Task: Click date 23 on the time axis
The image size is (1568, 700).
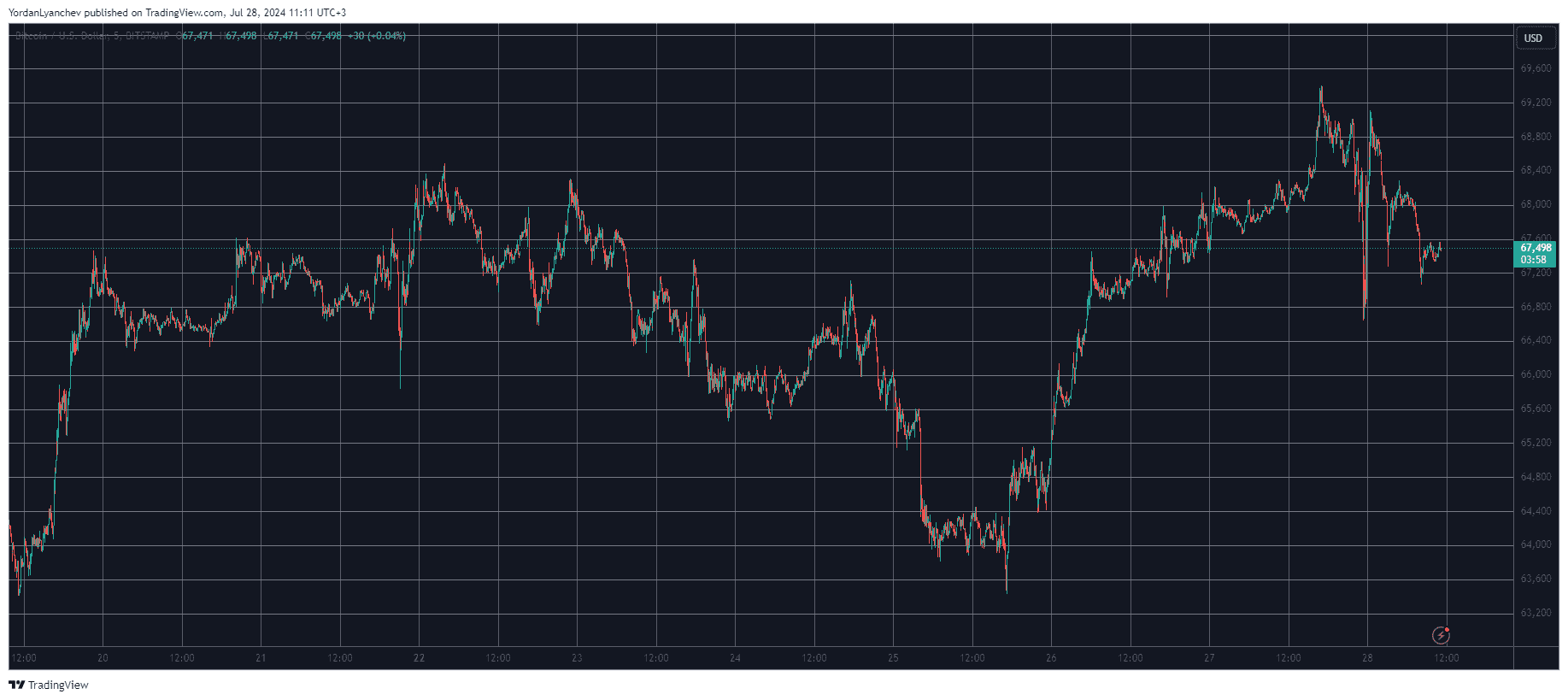Action: (577, 658)
